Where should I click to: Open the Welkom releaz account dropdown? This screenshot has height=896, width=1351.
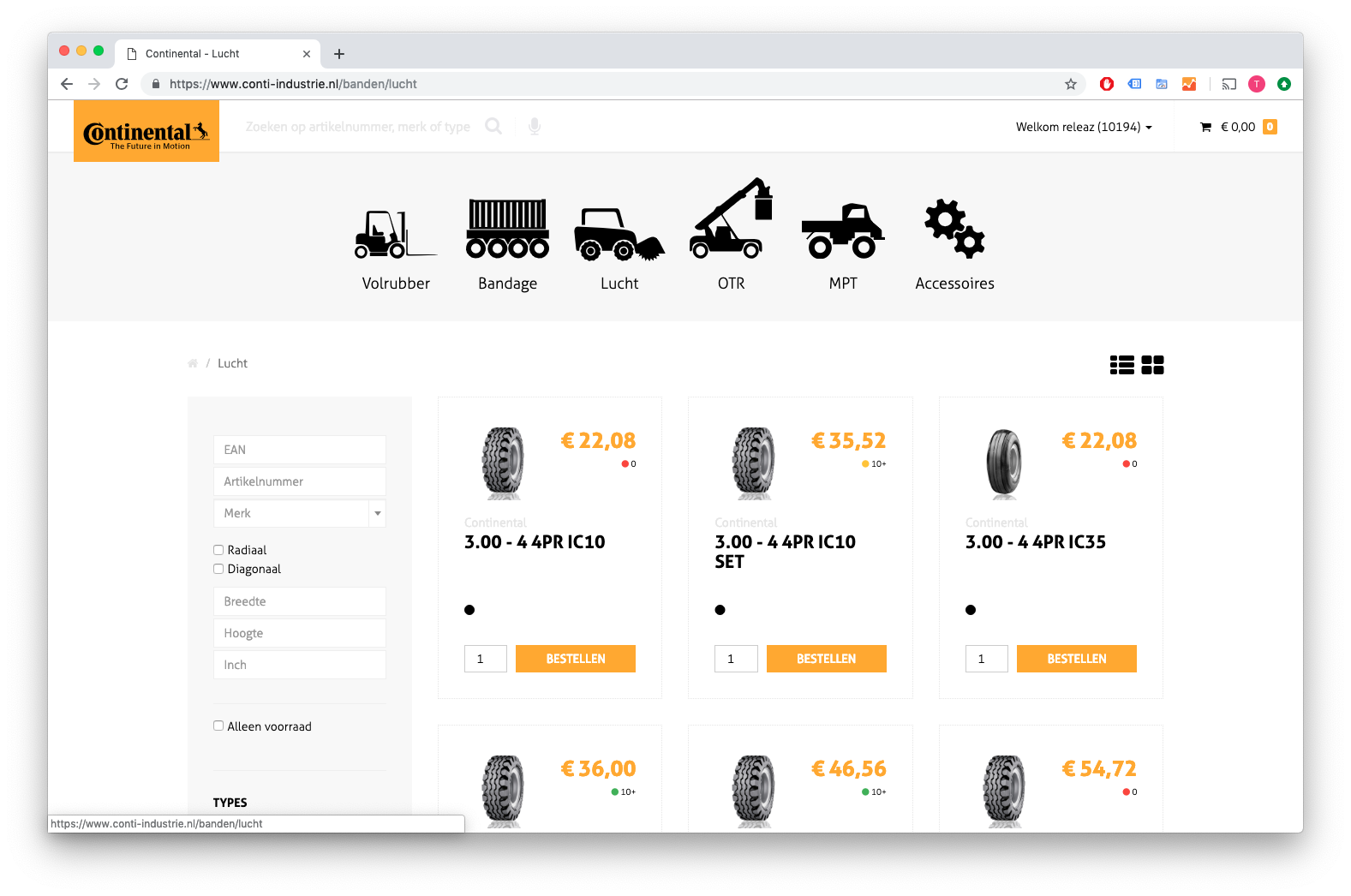point(1084,127)
